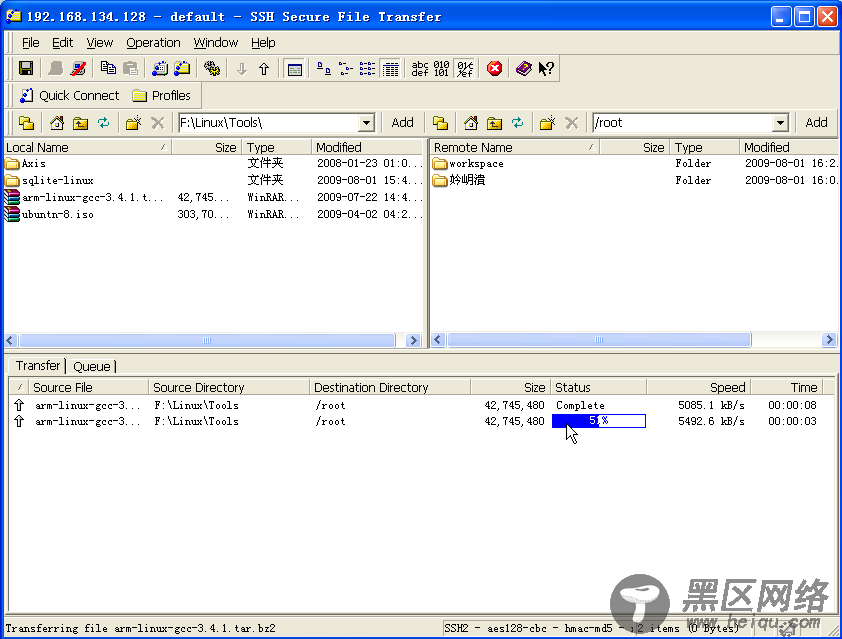Select Auto transfer mode icon

pyautogui.click(x=464, y=69)
